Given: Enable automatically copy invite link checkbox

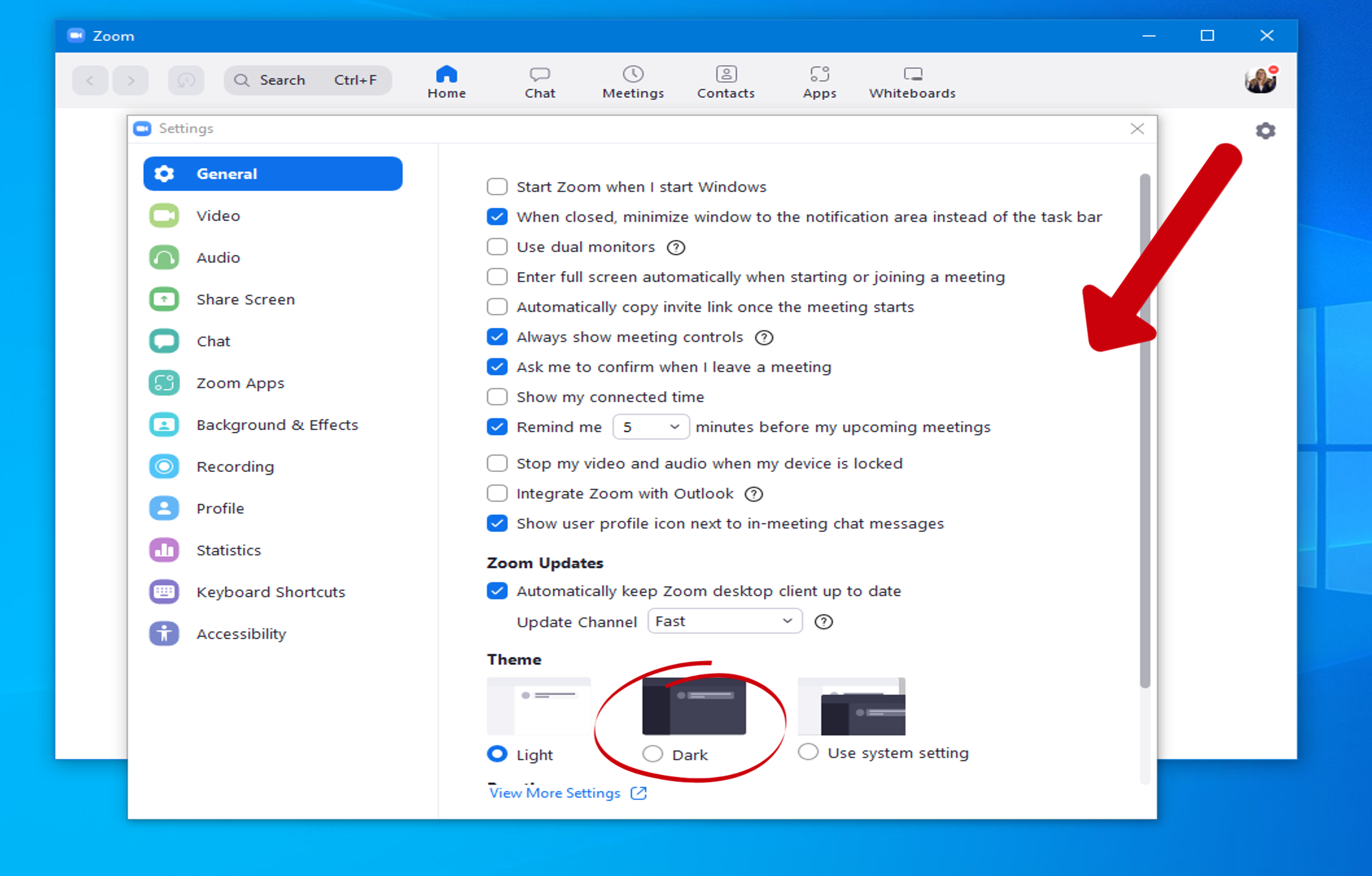Looking at the screenshot, I should tap(497, 307).
